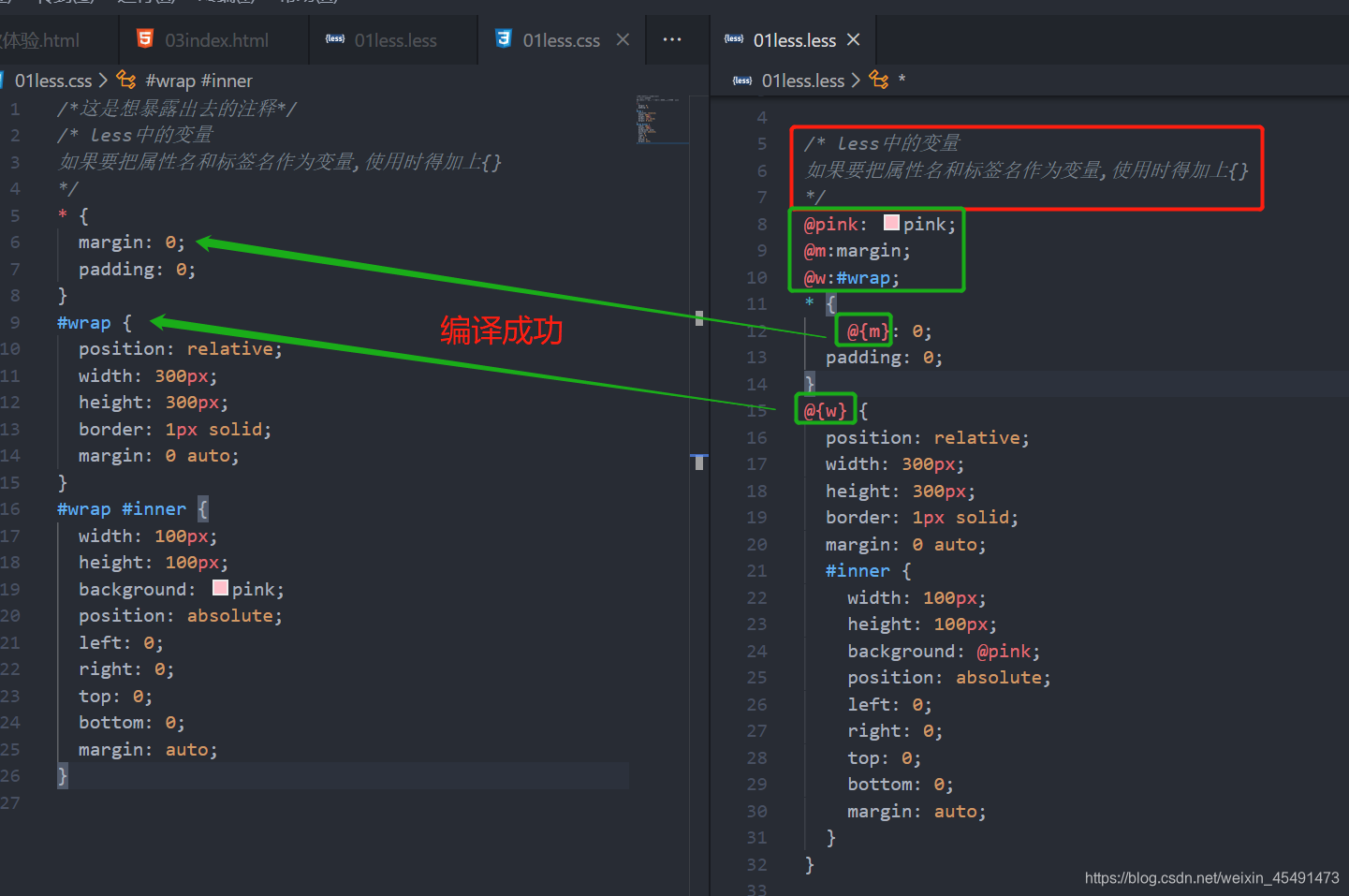This screenshot has width=1349, height=896.
Task: Click the exposed comment on CSS line 1
Action: coord(177,109)
